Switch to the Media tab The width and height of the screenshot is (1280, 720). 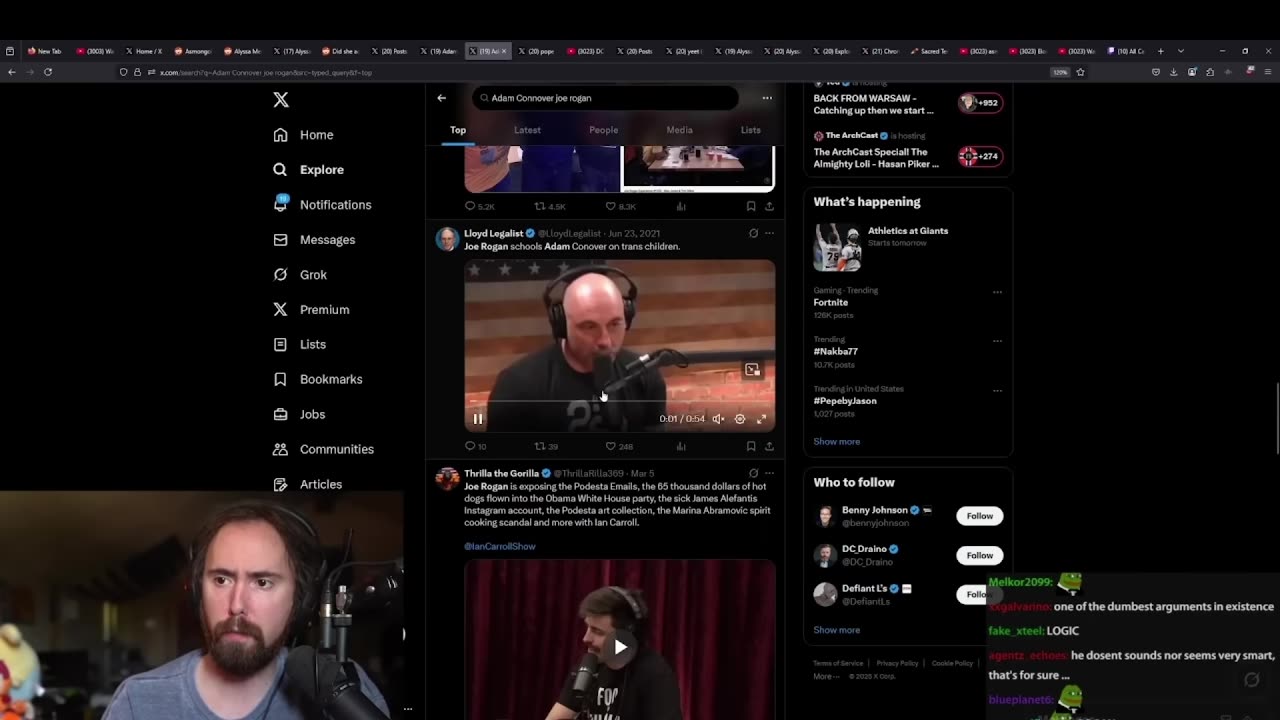[679, 130]
